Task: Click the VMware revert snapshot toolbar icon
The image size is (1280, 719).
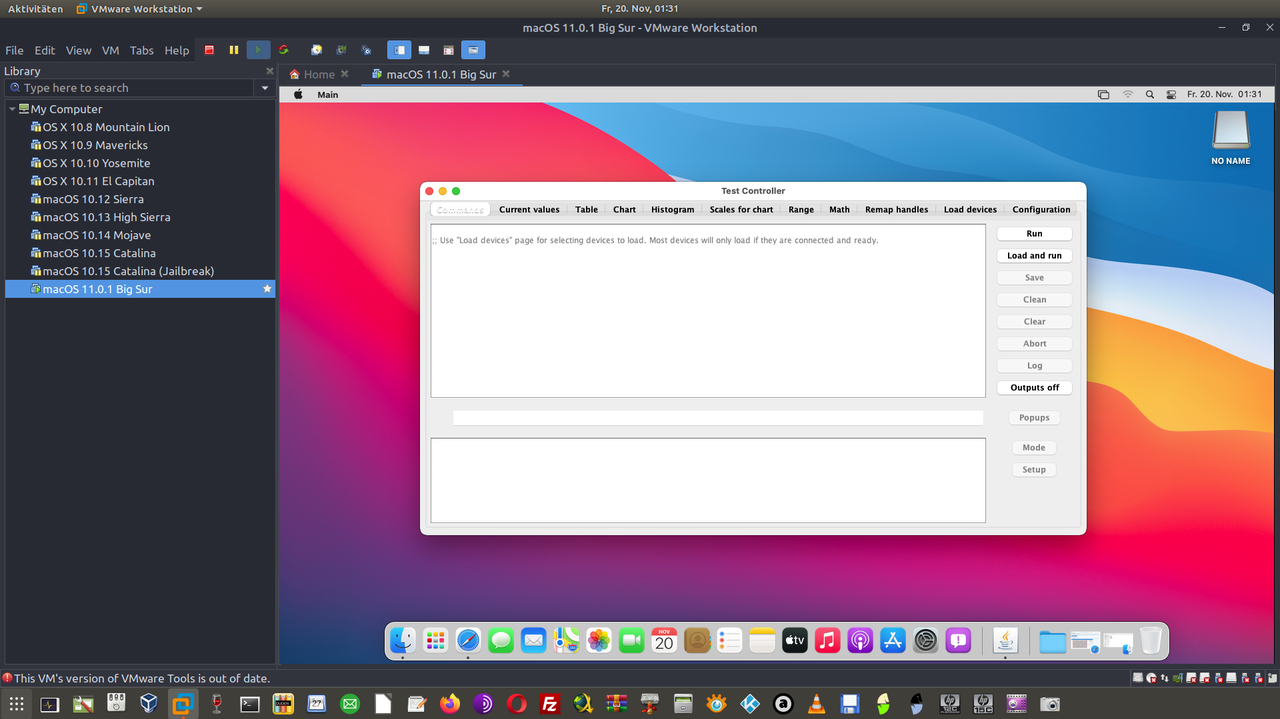Action: (x=341, y=50)
